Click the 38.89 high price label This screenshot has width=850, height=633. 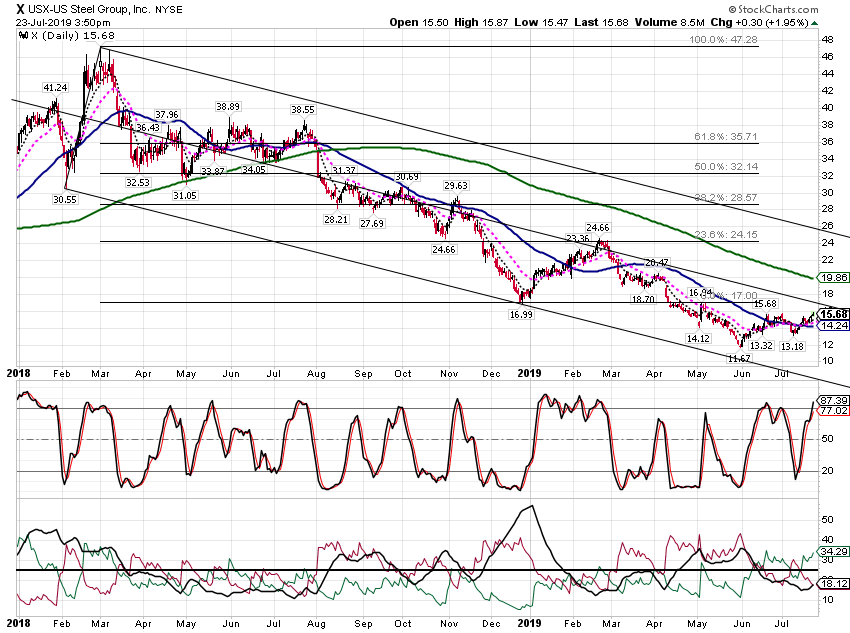tap(228, 107)
